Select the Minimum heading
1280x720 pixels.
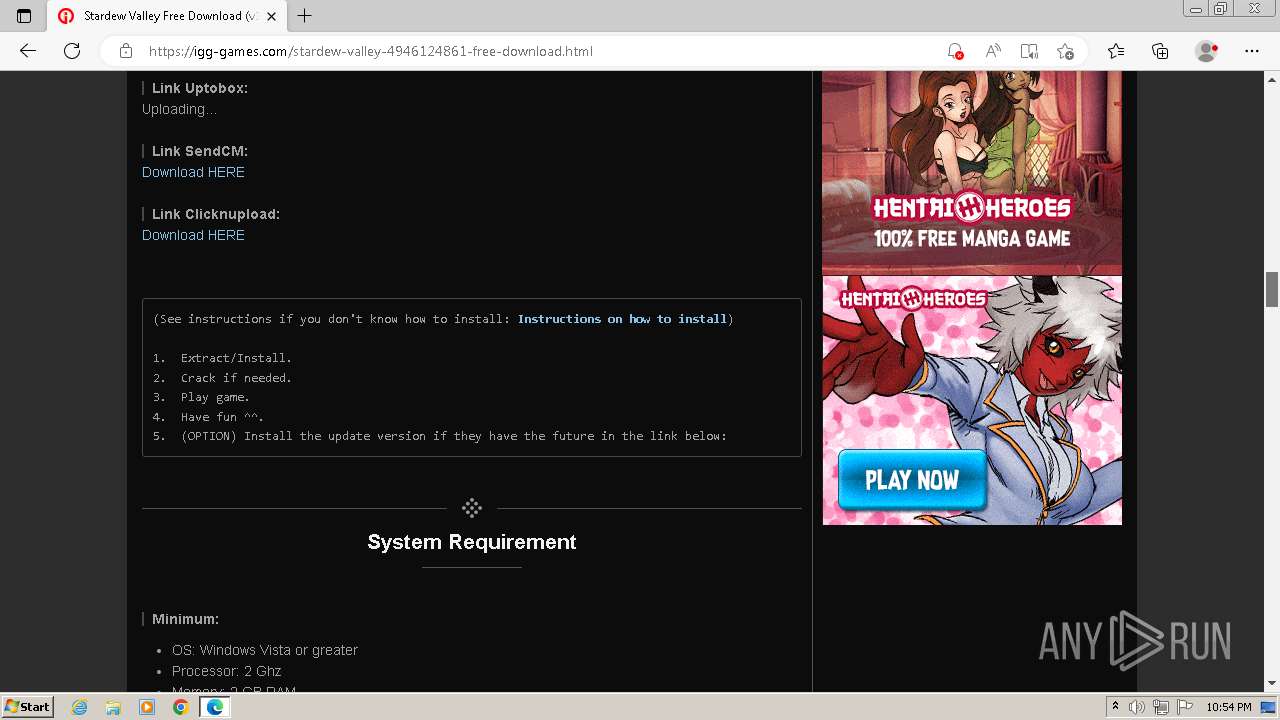point(185,619)
